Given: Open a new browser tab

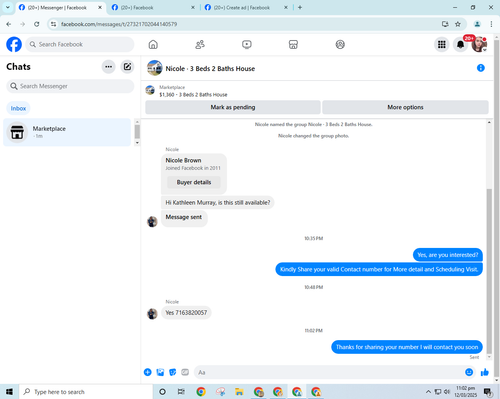Looking at the screenshot, I should tap(300, 7).
